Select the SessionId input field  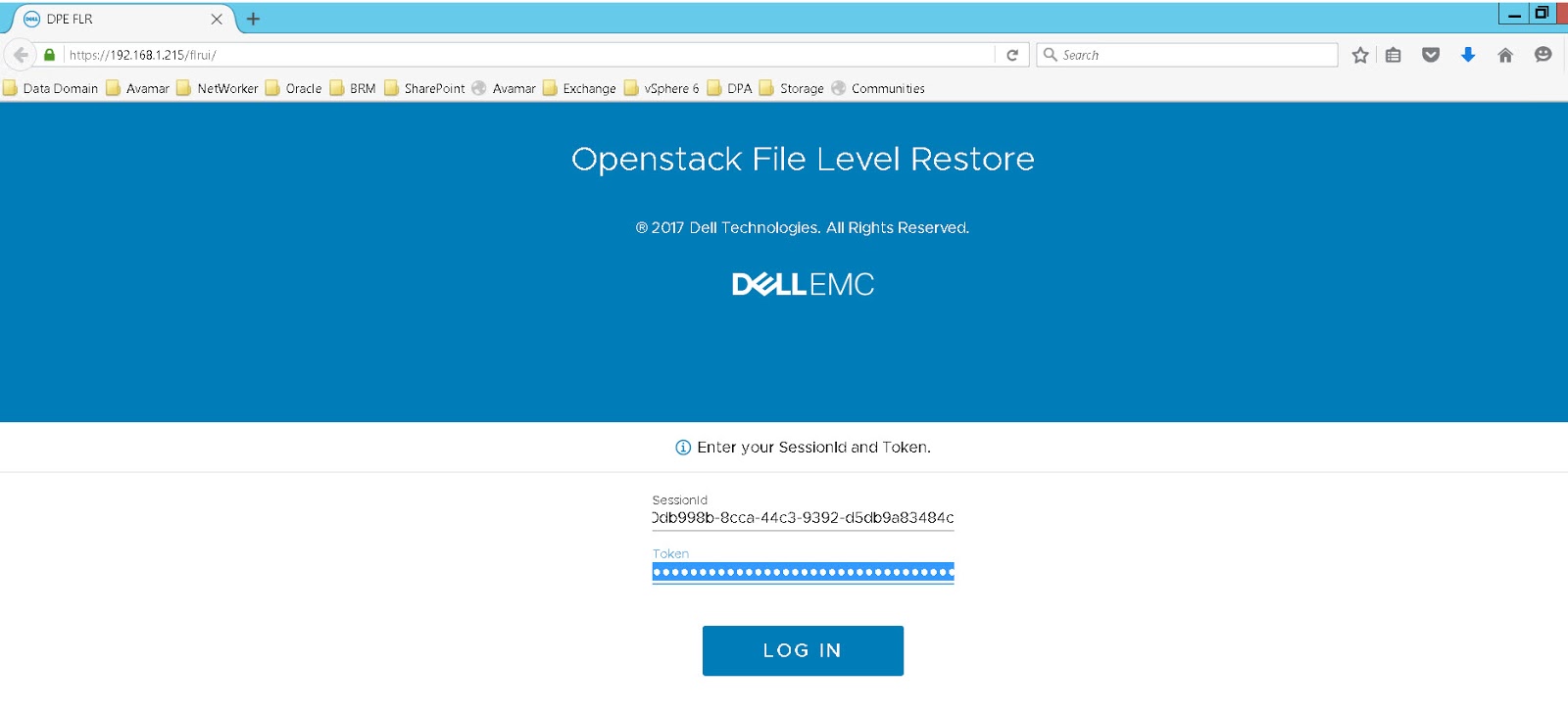[x=804, y=518]
